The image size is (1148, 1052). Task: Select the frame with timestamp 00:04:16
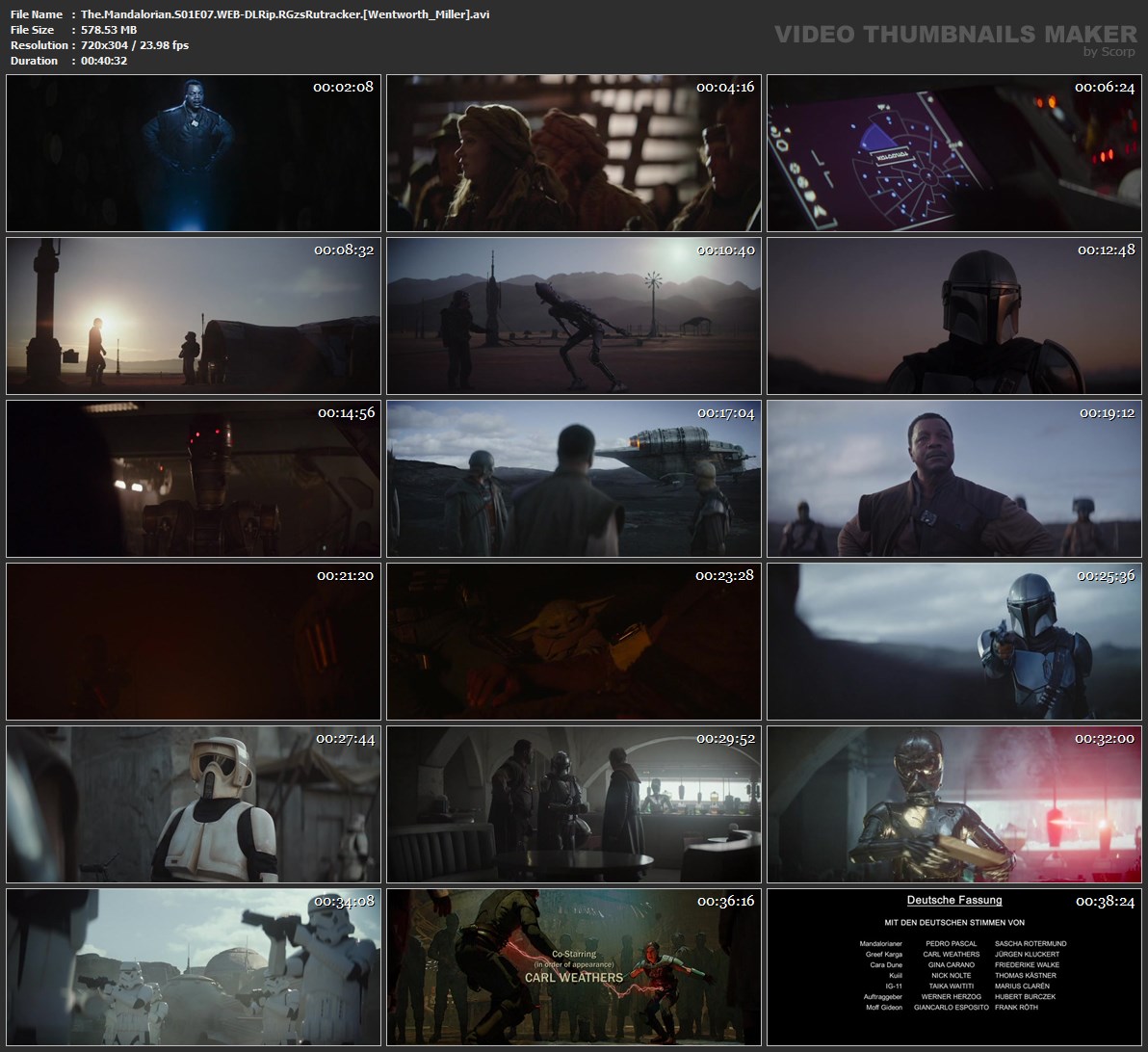tap(574, 153)
